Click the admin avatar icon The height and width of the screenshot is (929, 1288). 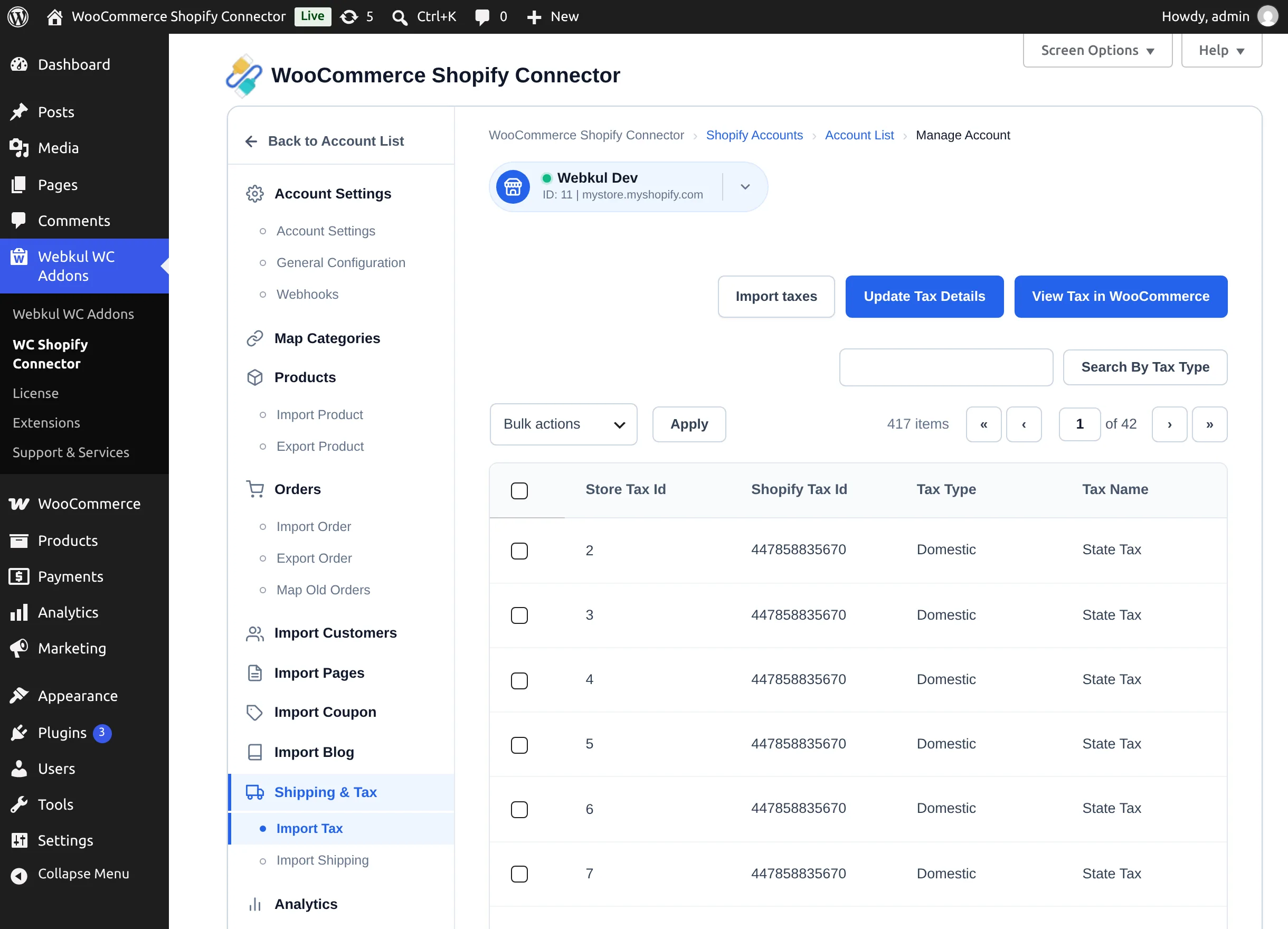click(x=1267, y=16)
